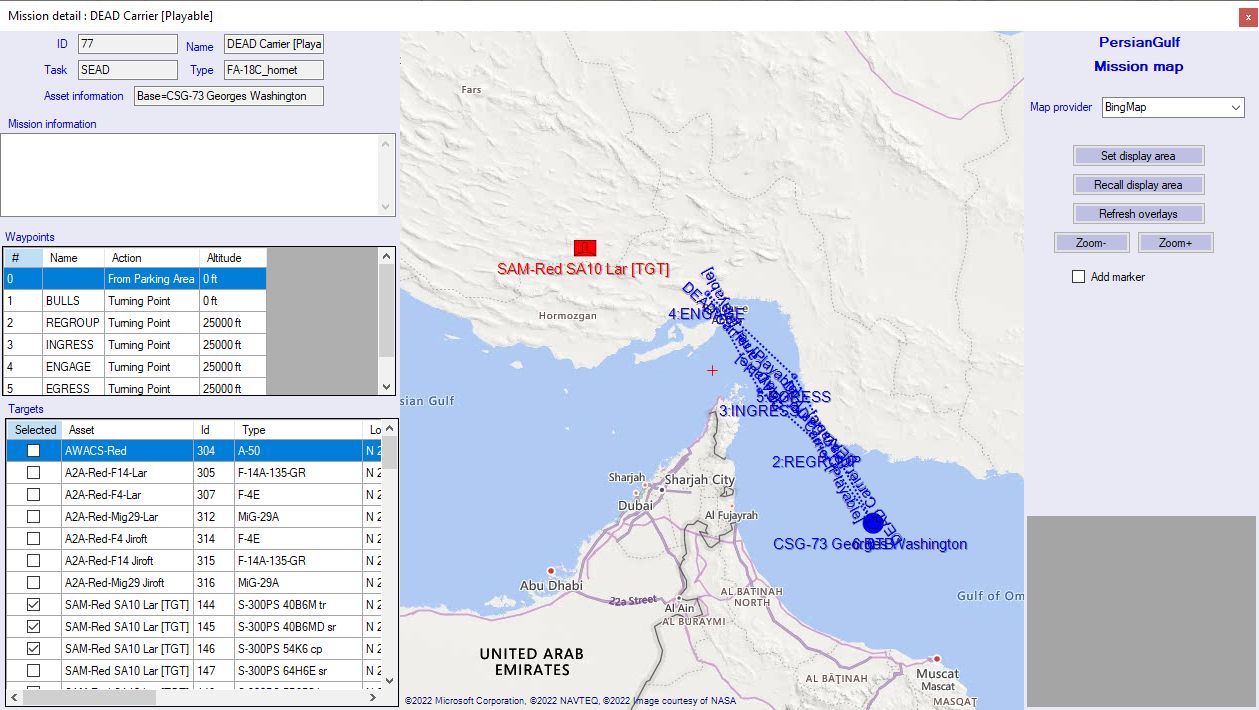Sort targets by Asset column header
This screenshot has width=1259, height=710.
coord(127,430)
